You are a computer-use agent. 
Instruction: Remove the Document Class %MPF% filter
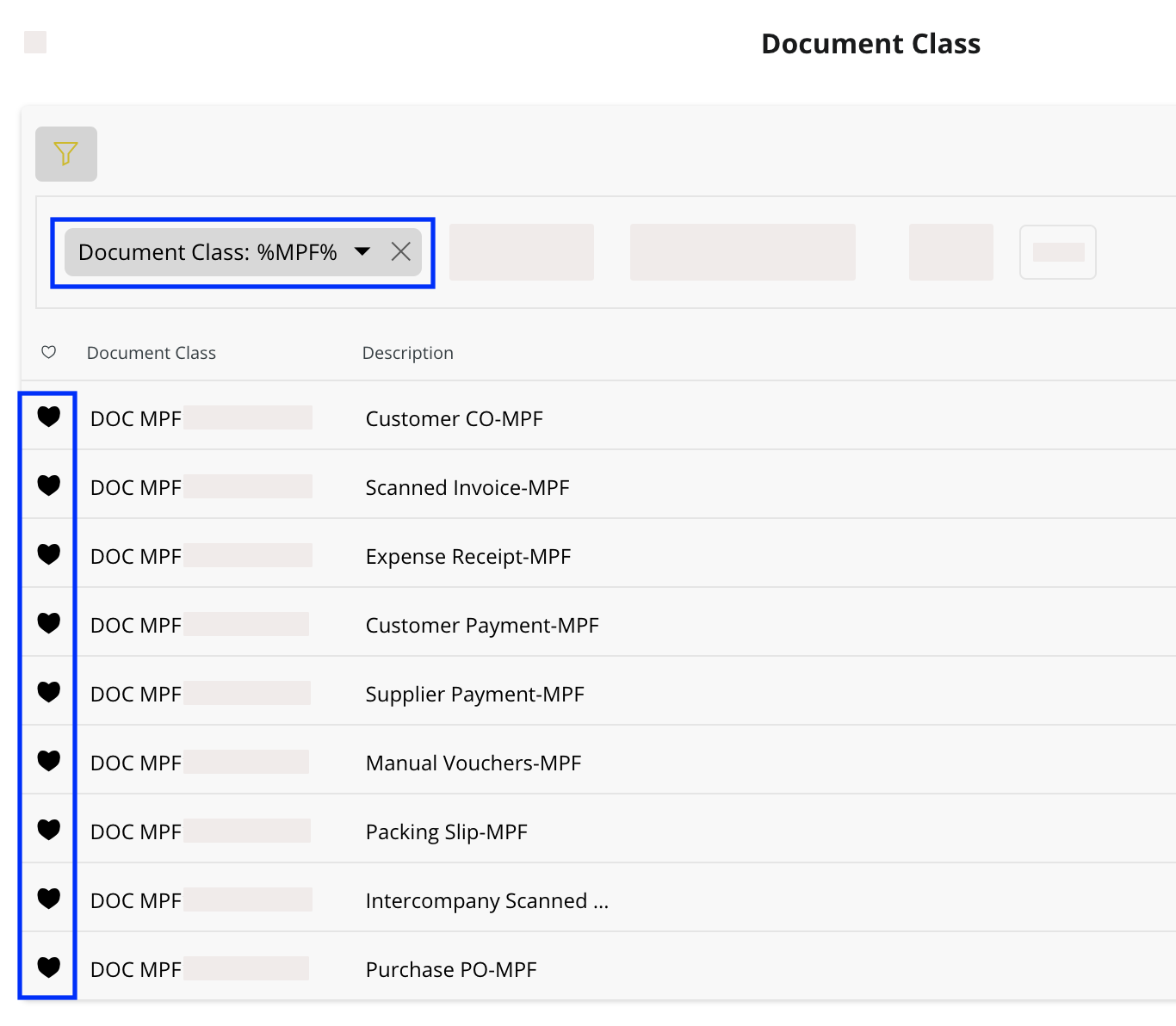tap(400, 251)
